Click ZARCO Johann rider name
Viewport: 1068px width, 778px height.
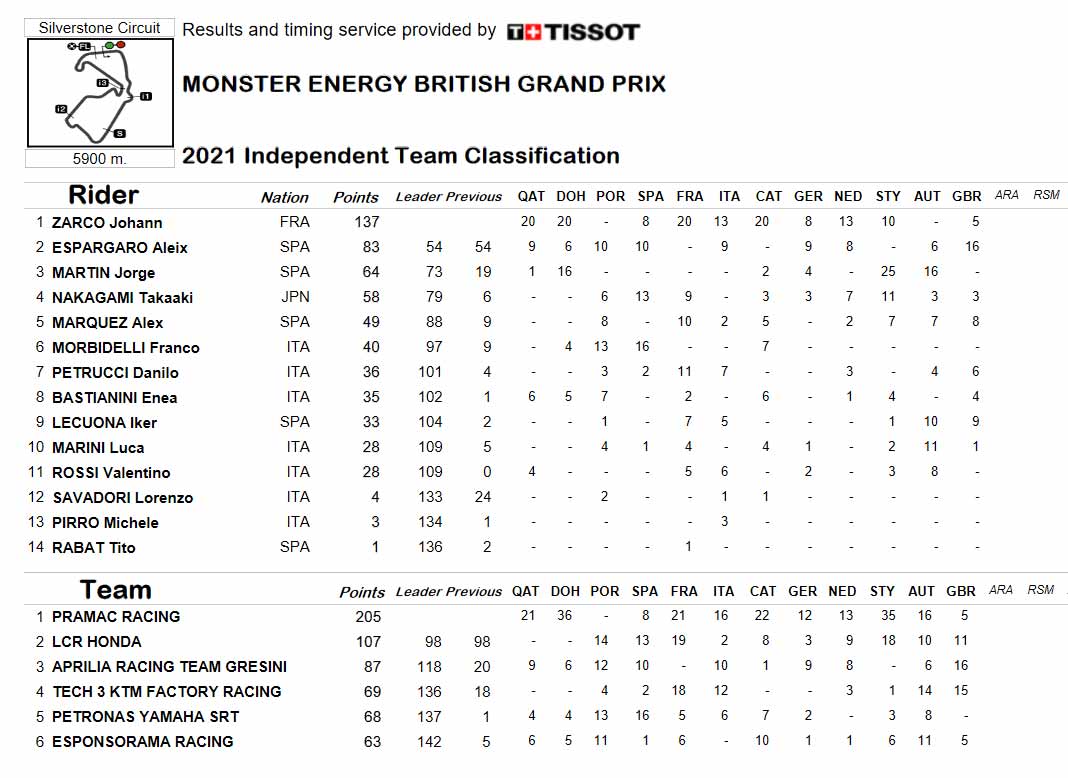(107, 223)
